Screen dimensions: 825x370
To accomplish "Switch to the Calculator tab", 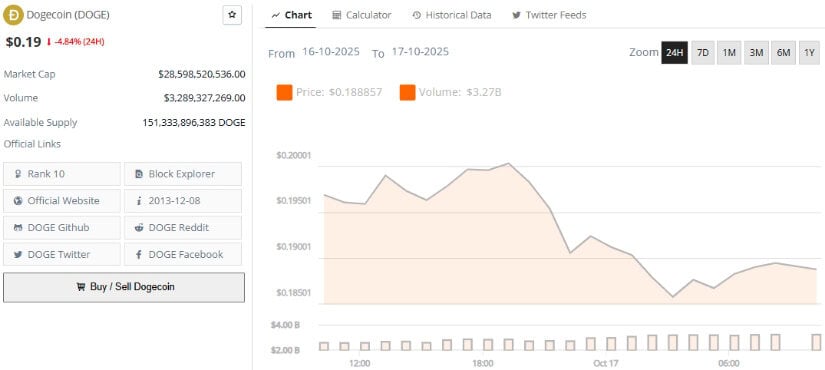I will pos(362,15).
